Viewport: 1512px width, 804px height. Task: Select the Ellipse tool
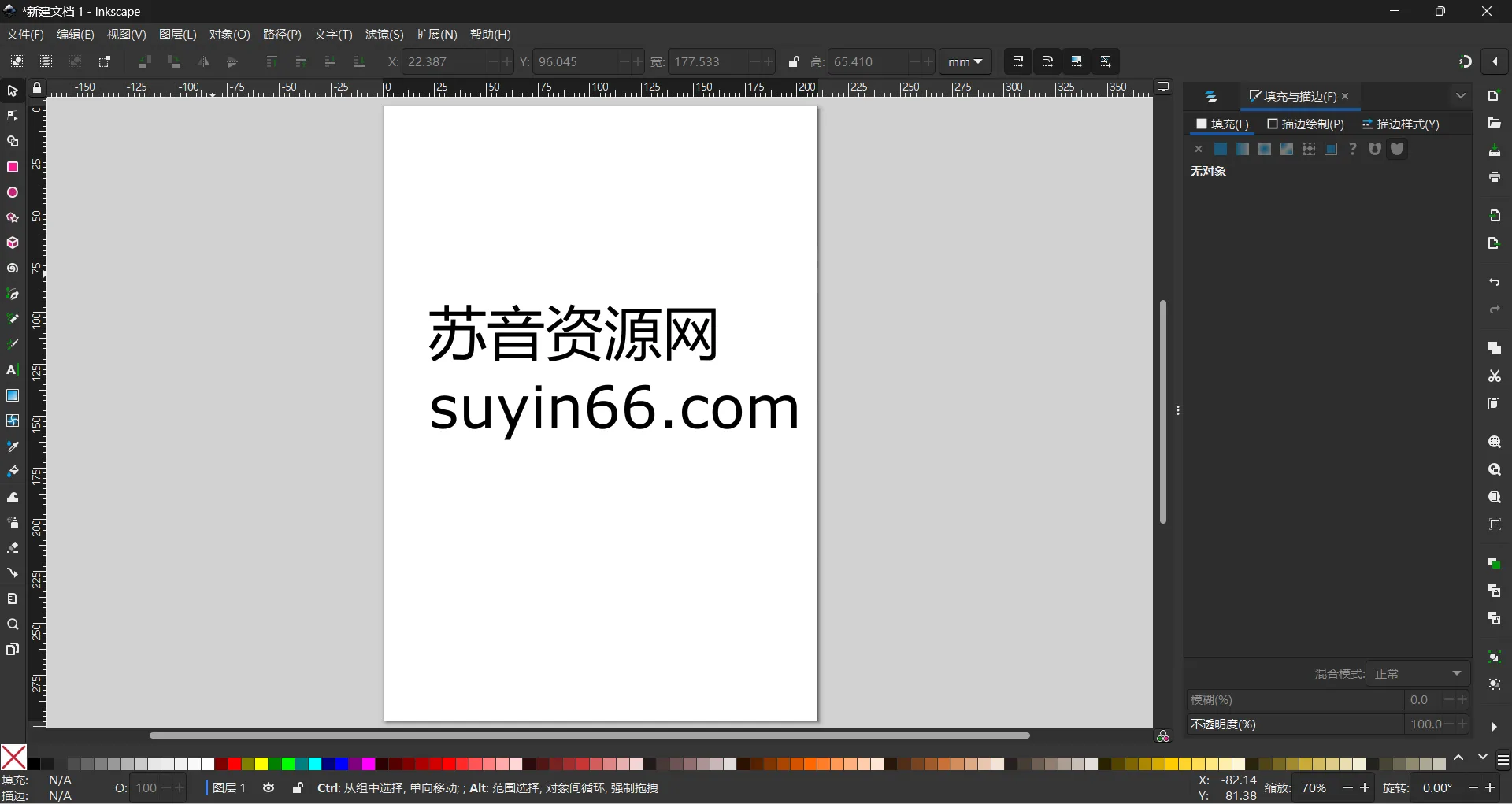point(13,192)
